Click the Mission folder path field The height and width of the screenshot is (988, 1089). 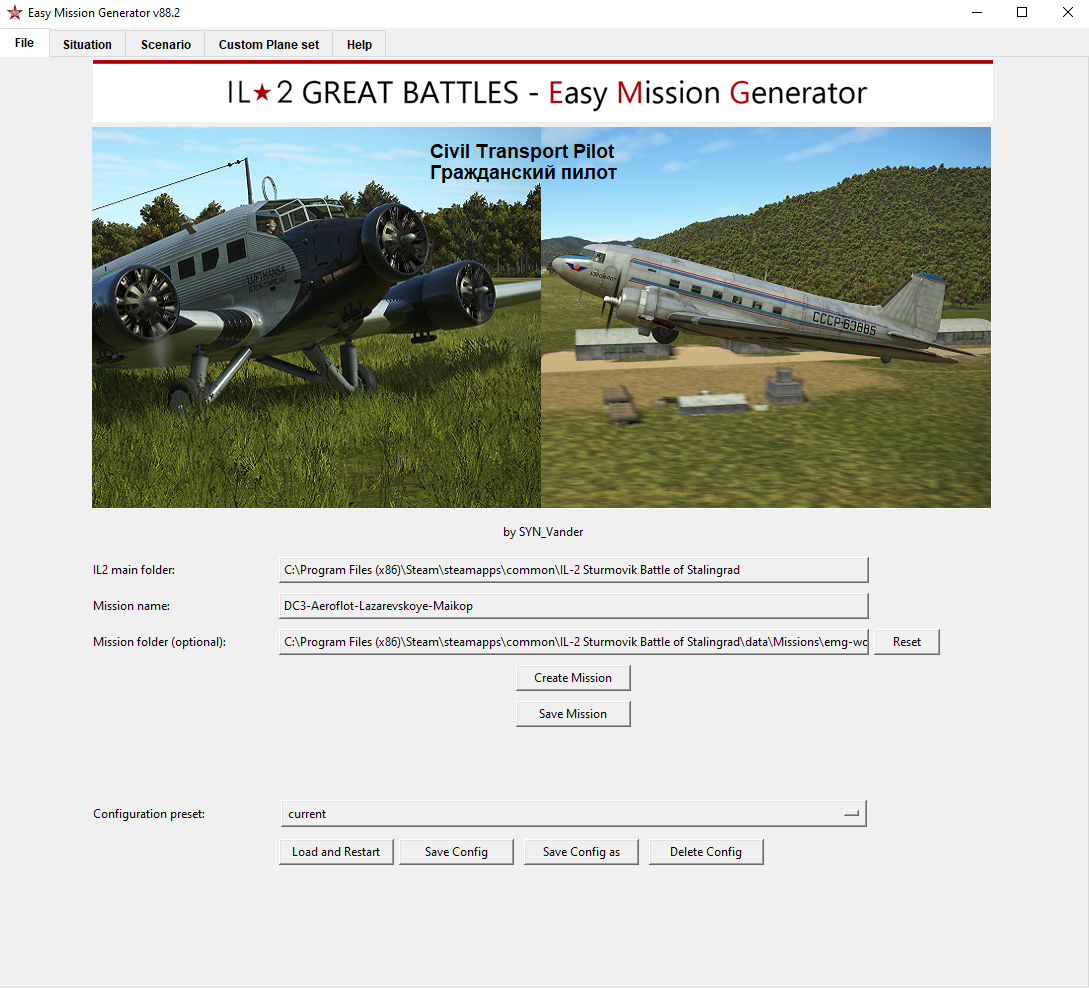click(573, 642)
